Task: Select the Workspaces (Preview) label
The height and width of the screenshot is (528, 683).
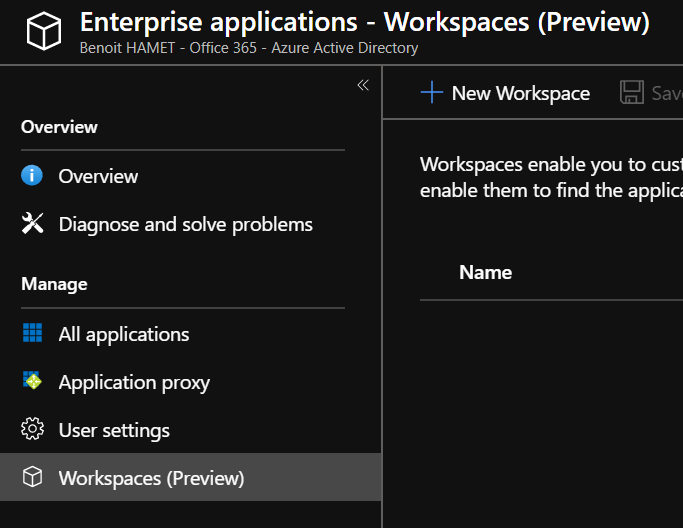Action: [151, 478]
